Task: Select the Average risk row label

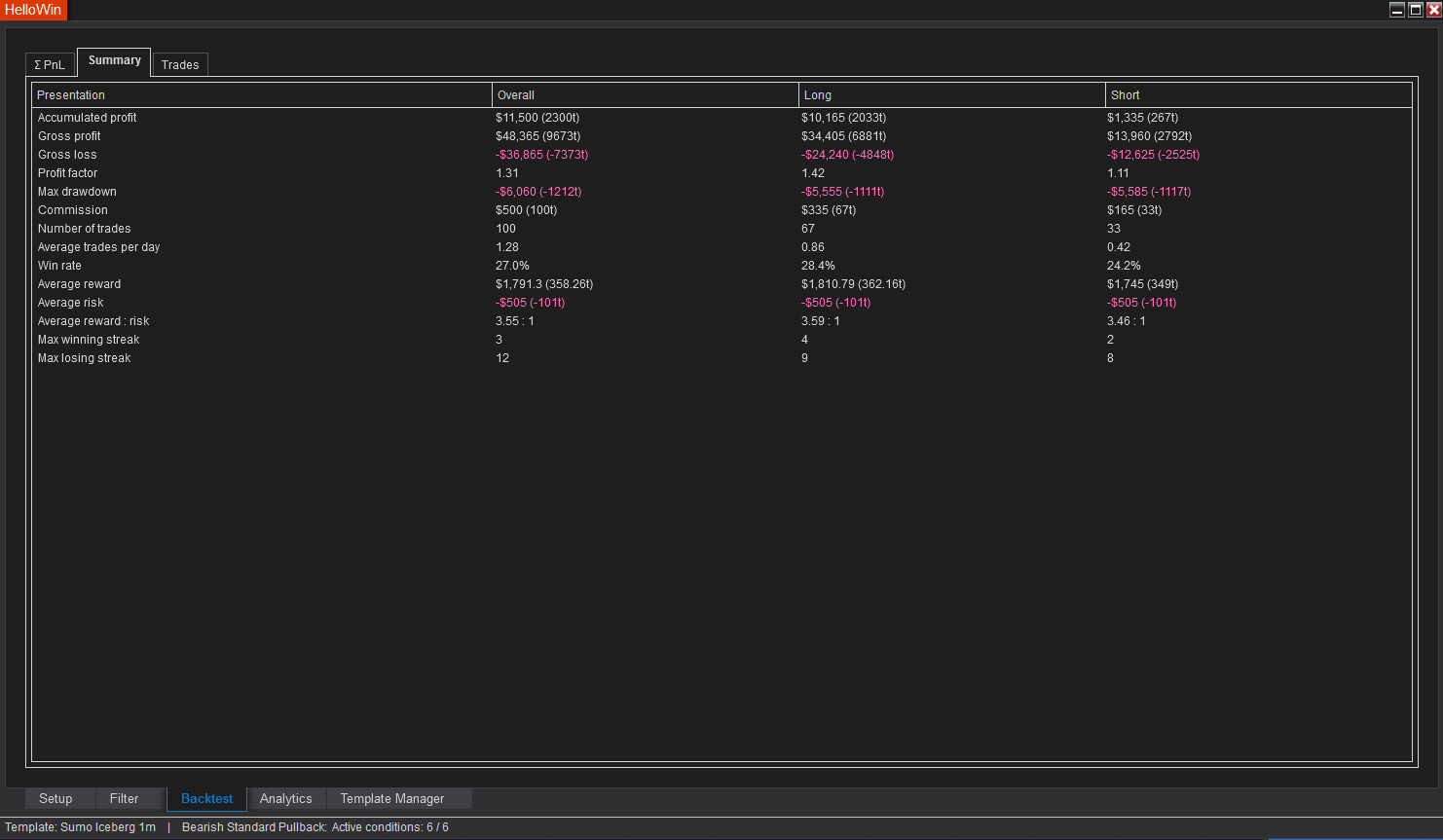Action: pos(71,303)
